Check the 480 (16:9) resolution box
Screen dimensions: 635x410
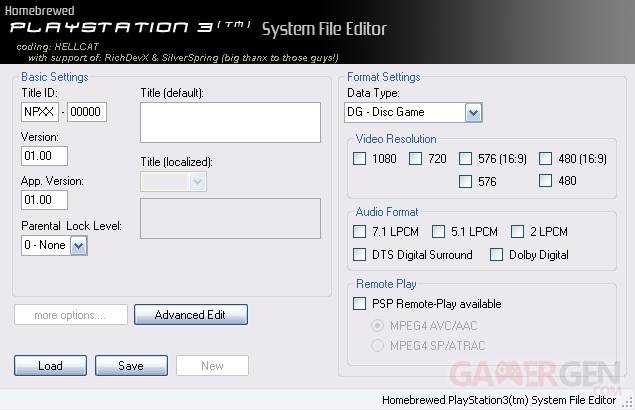point(546,158)
